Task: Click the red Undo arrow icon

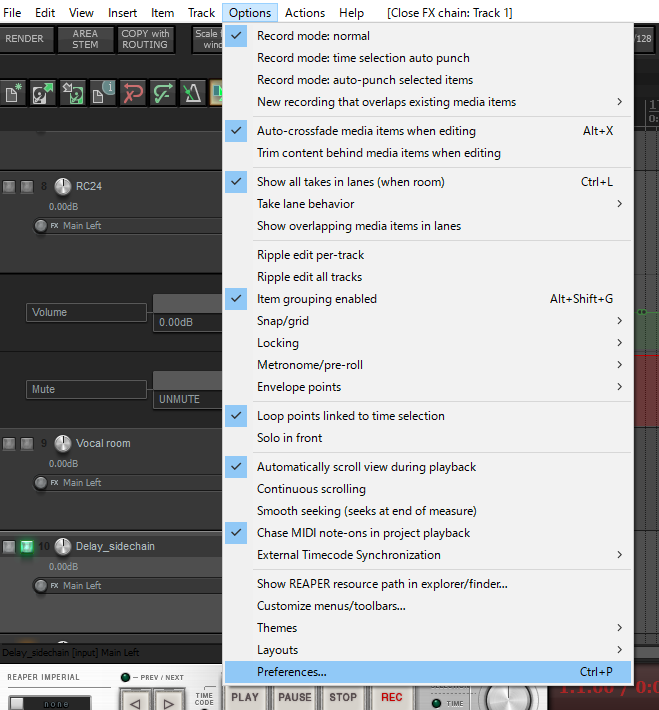Action: click(133, 93)
